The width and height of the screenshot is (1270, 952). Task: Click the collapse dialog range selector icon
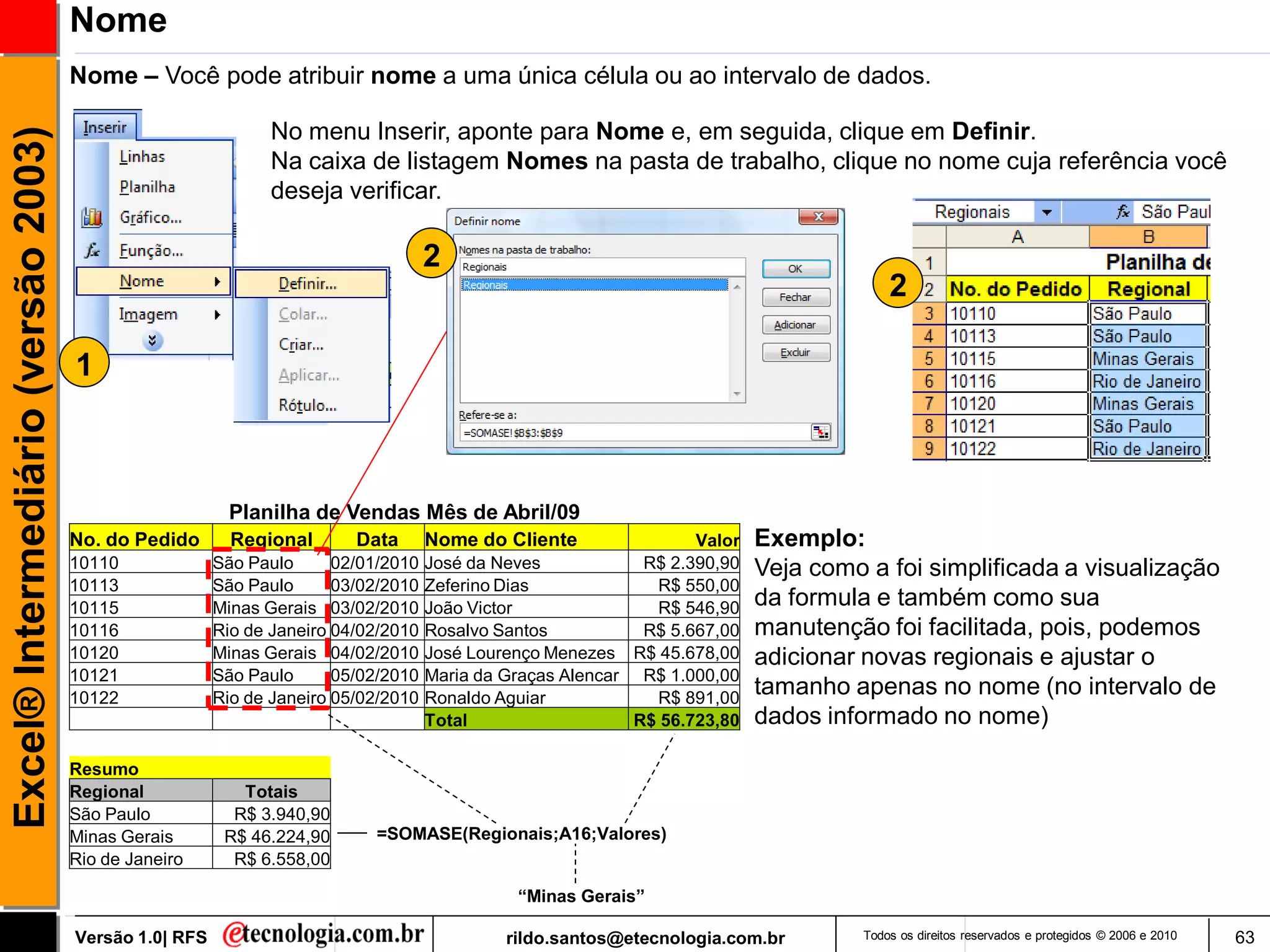(820, 432)
